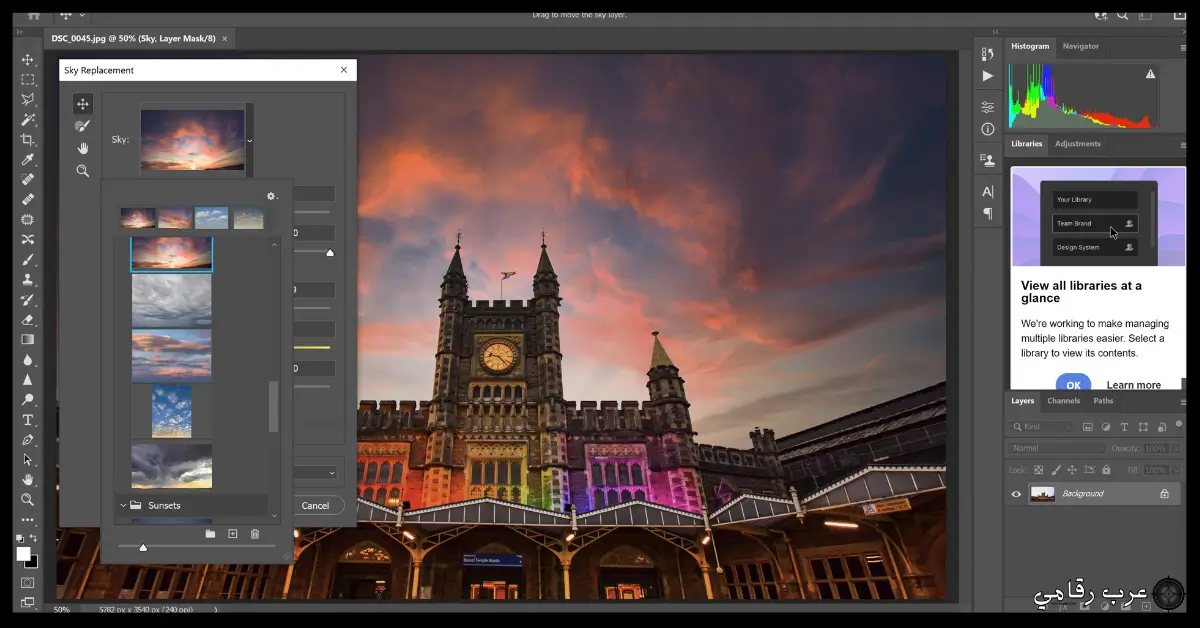Create new sky preset with plus icon
The image size is (1200, 628).
(233, 534)
